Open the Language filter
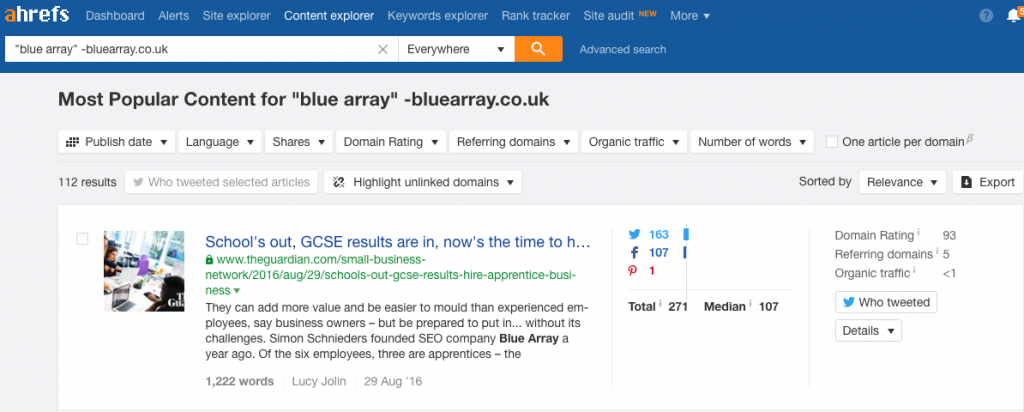The width and height of the screenshot is (1024, 412). coord(220,142)
